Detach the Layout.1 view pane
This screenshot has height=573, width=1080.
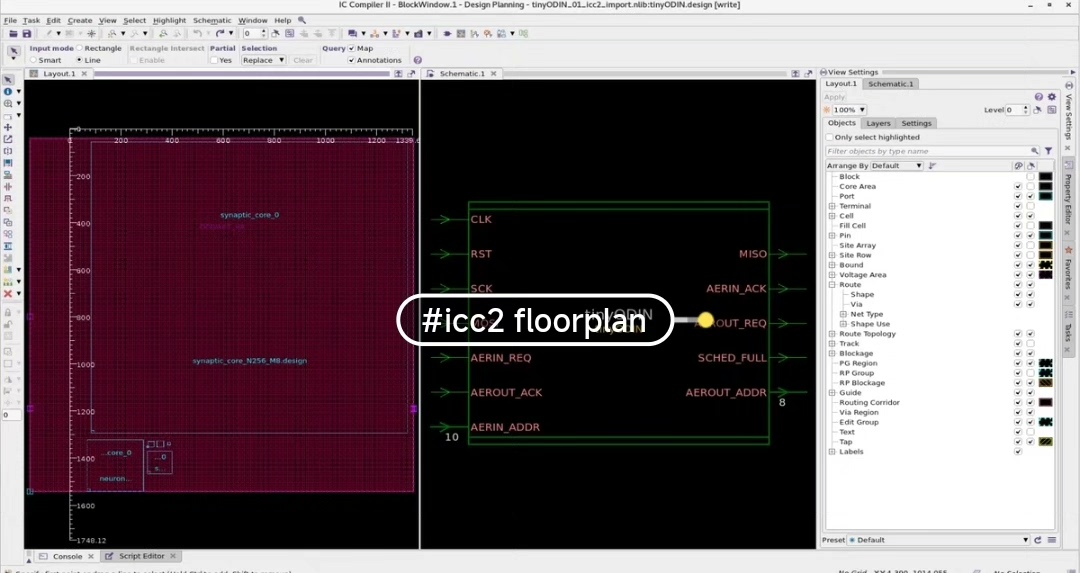411,74
